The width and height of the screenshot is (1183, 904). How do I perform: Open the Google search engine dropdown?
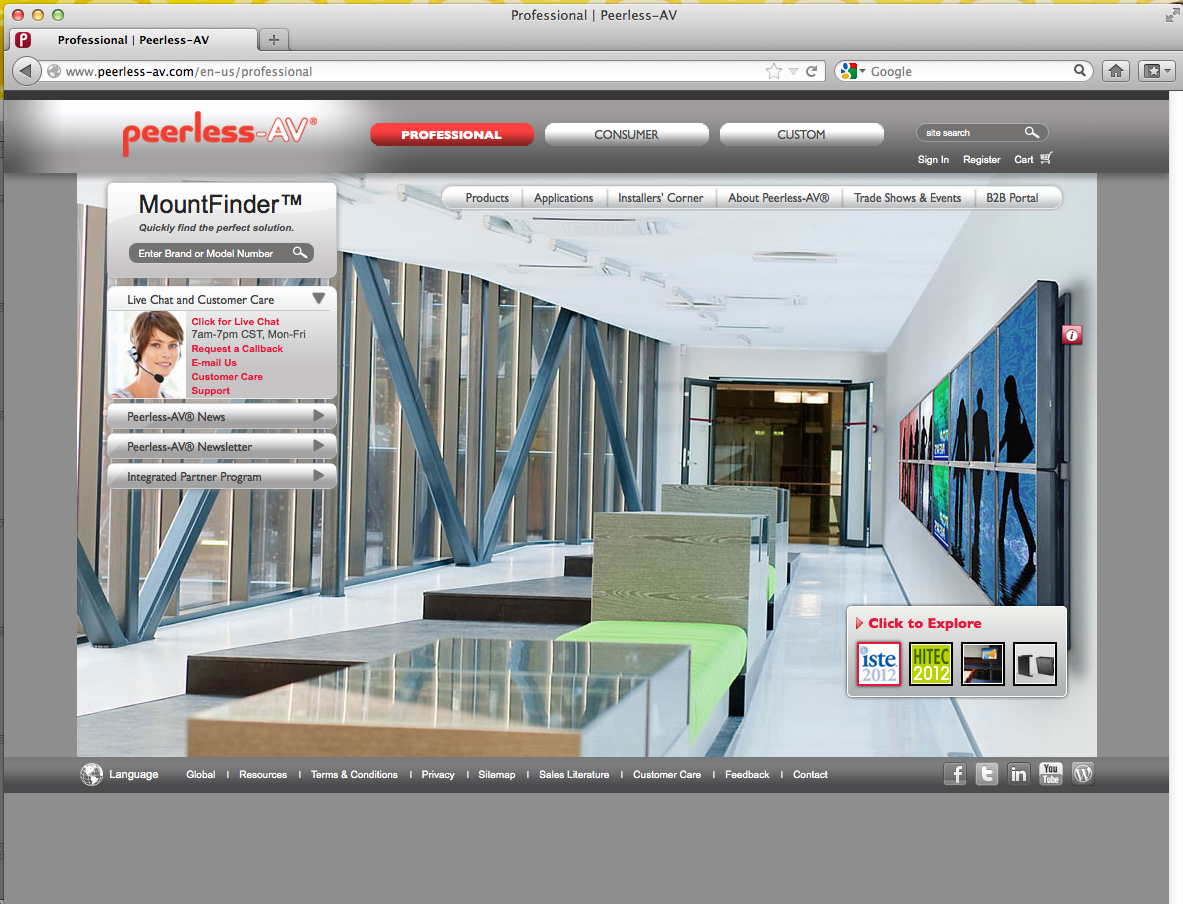coord(853,71)
